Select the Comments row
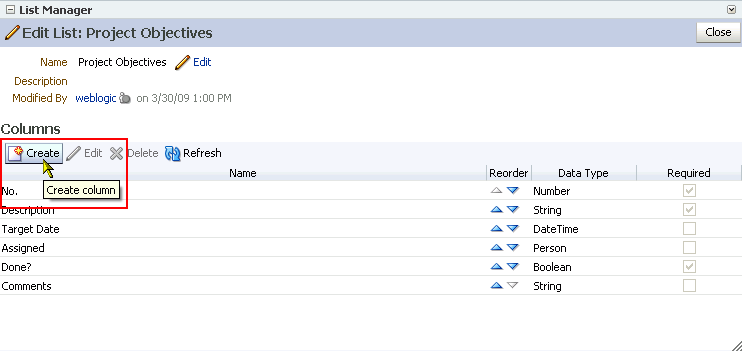The width and height of the screenshot is (742, 362). 371,285
